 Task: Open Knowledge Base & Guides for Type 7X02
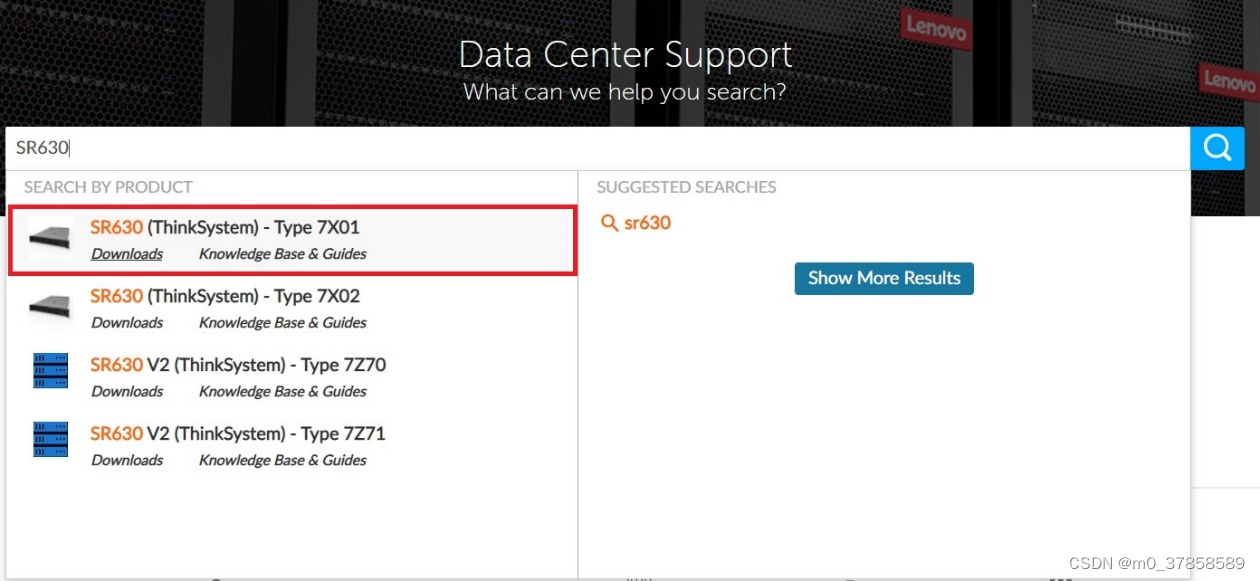282,323
